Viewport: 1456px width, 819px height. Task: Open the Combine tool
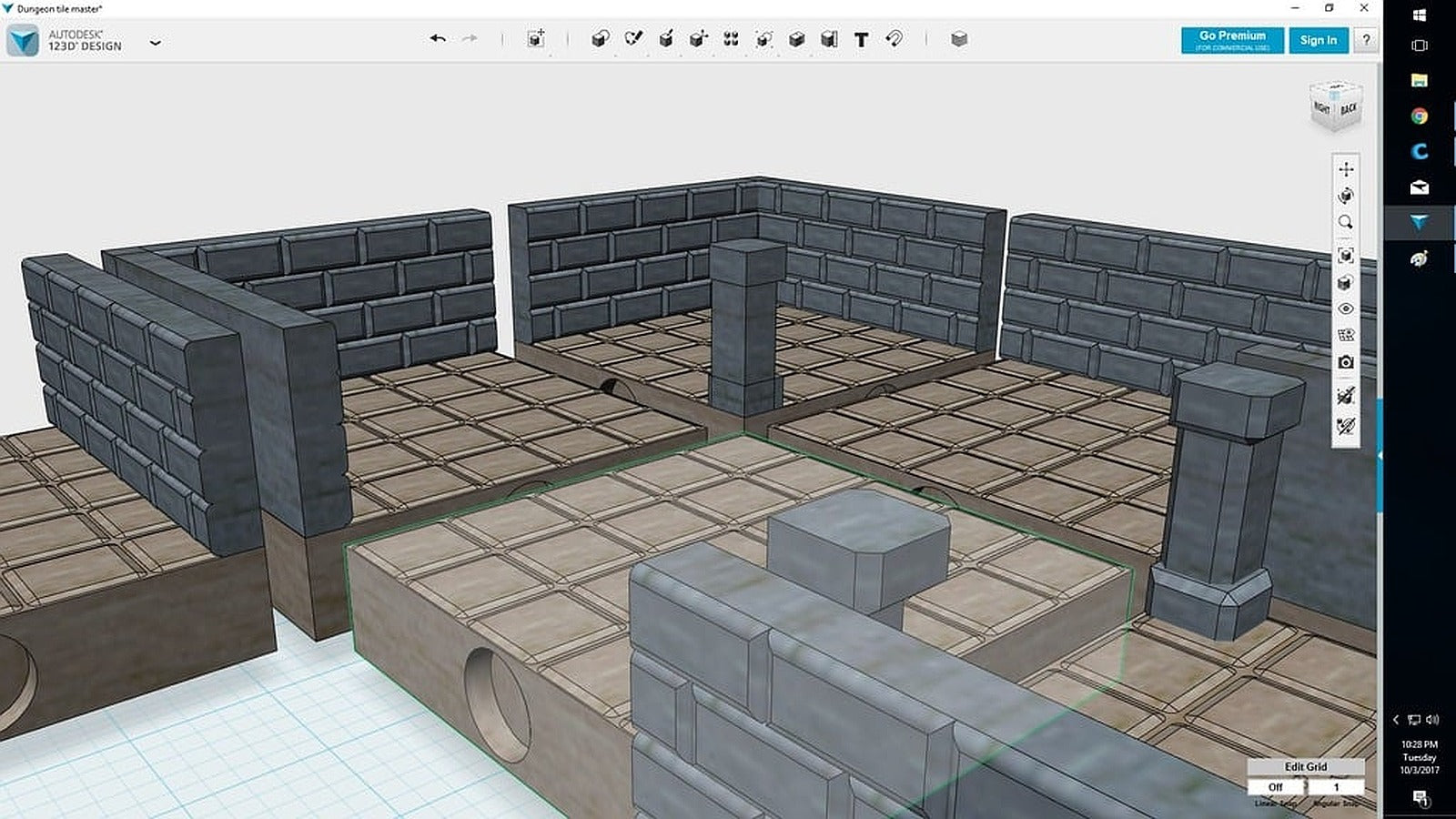pyautogui.click(x=795, y=39)
